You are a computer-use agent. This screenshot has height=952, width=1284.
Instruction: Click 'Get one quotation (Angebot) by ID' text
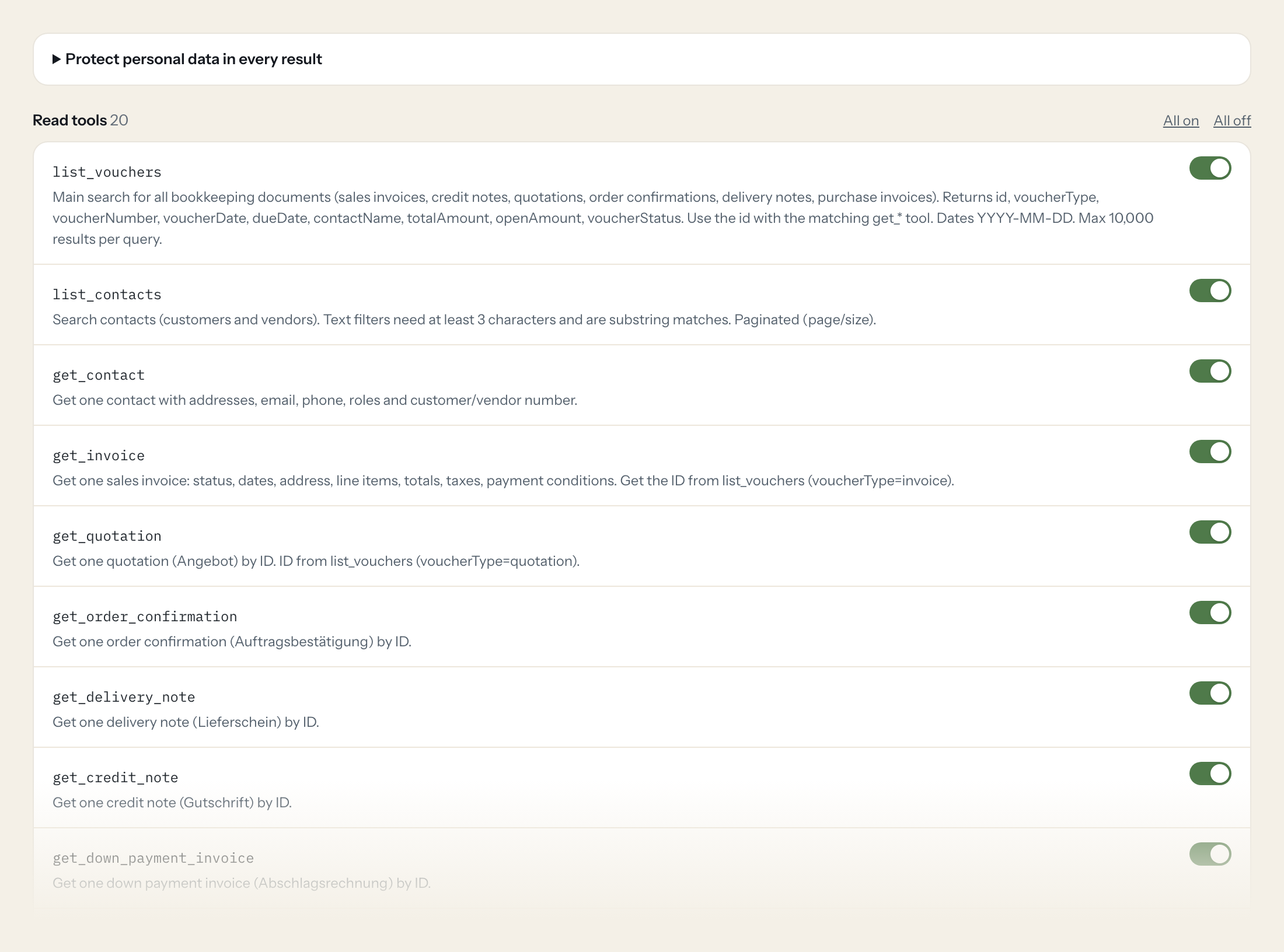tap(316, 561)
